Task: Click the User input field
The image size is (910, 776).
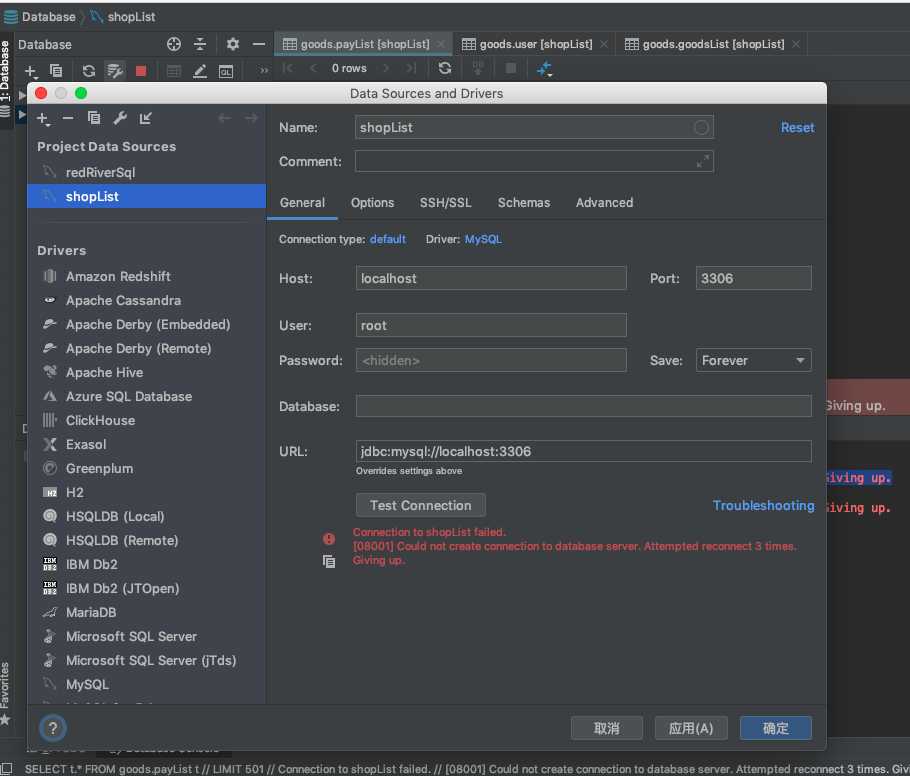Action: 491,325
